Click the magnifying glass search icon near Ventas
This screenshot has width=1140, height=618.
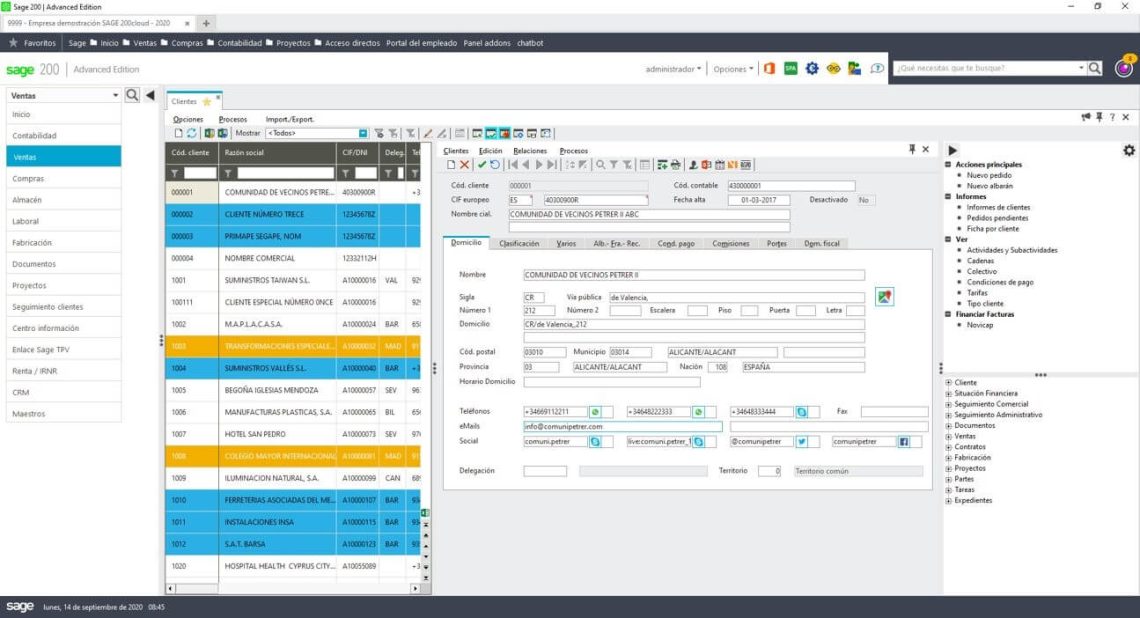[x=130, y=94]
